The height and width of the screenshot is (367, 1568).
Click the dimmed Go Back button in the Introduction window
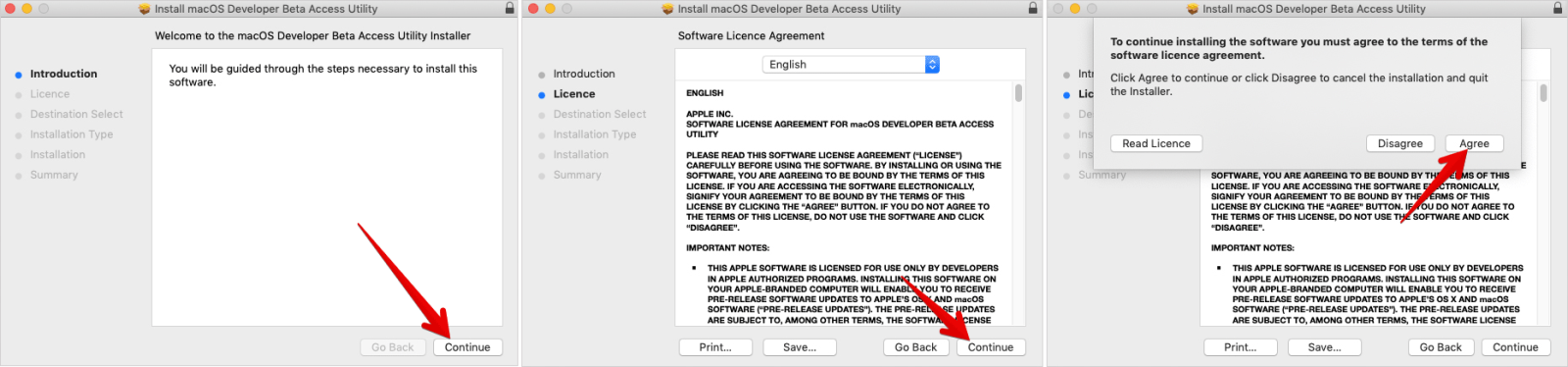coord(393,347)
